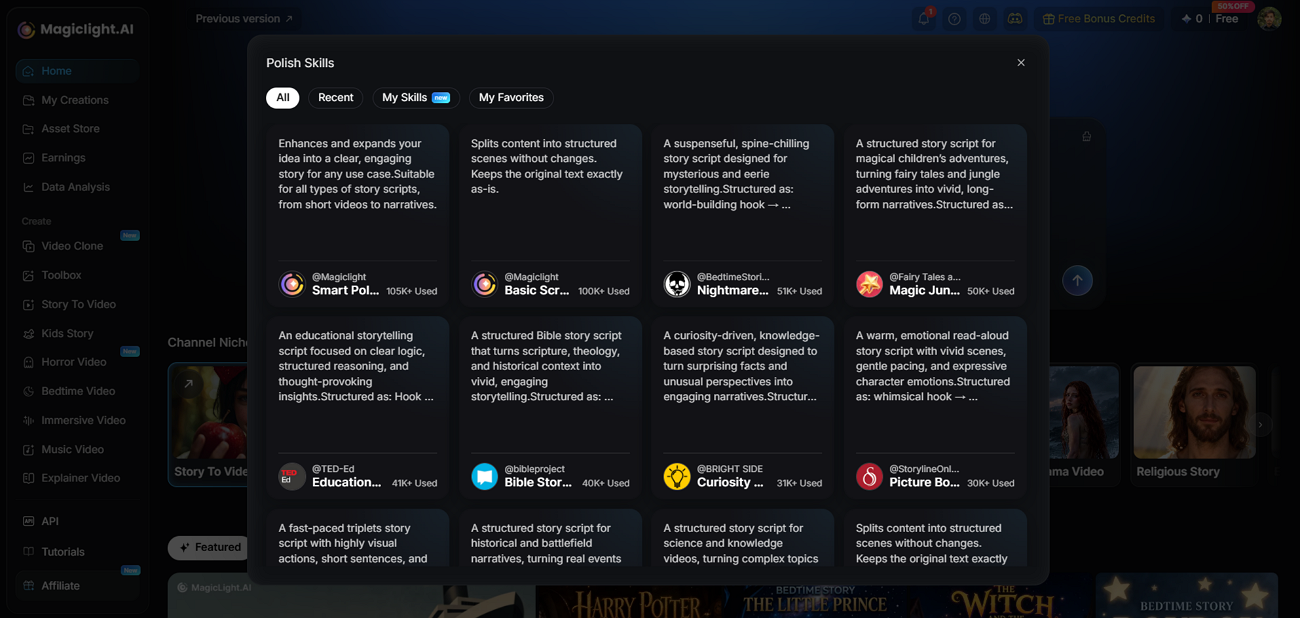Open the Discord icon in top bar

pyautogui.click(x=1015, y=19)
